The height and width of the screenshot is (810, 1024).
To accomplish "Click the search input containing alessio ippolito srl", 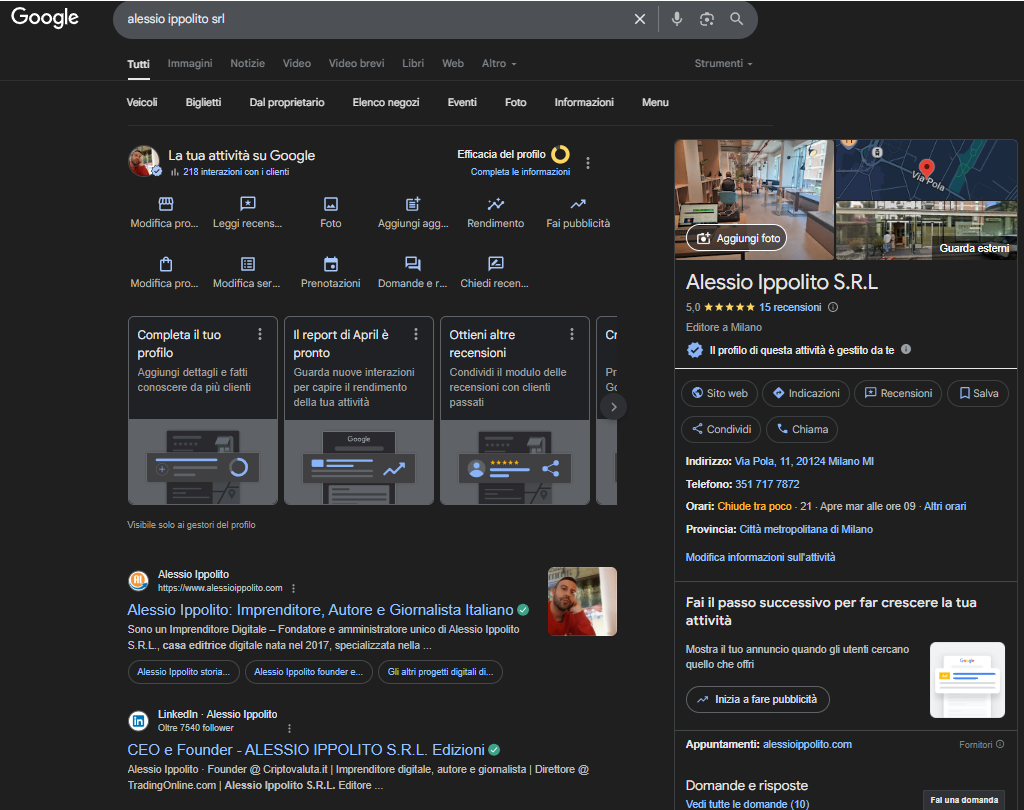I will point(376,19).
